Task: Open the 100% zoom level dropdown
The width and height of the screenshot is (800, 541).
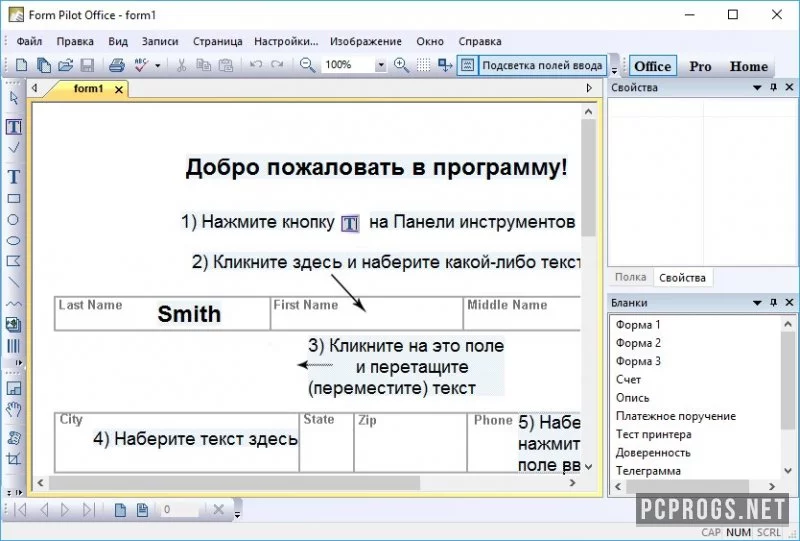Action: [381, 65]
